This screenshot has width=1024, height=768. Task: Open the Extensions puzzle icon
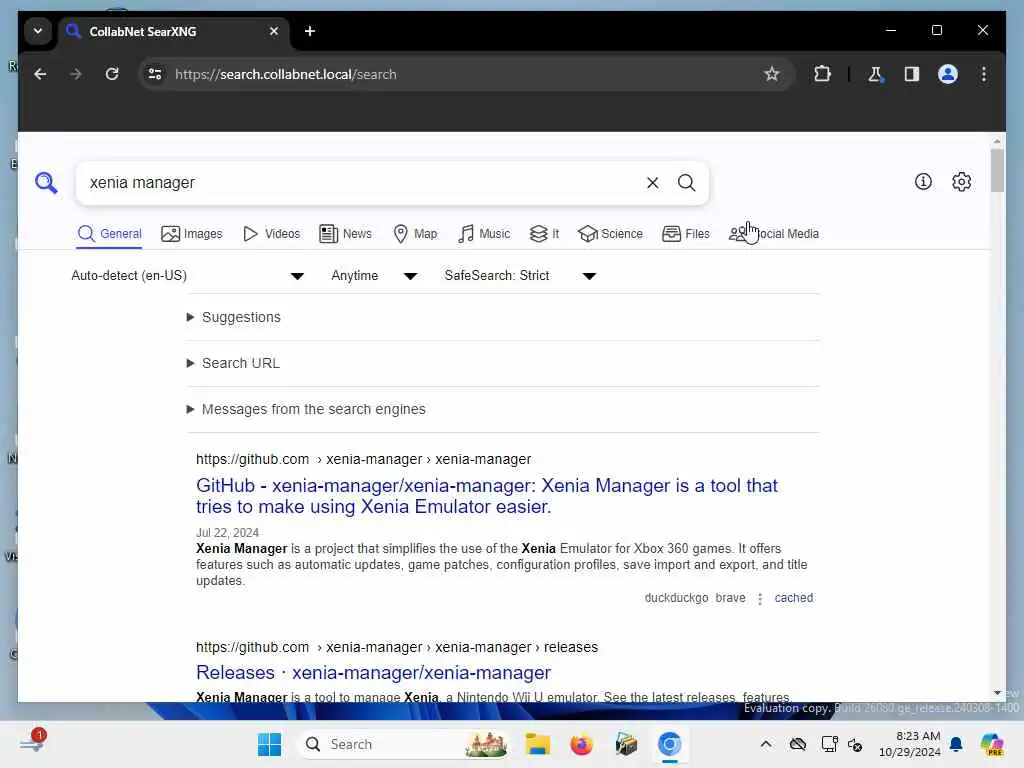(822, 74)
